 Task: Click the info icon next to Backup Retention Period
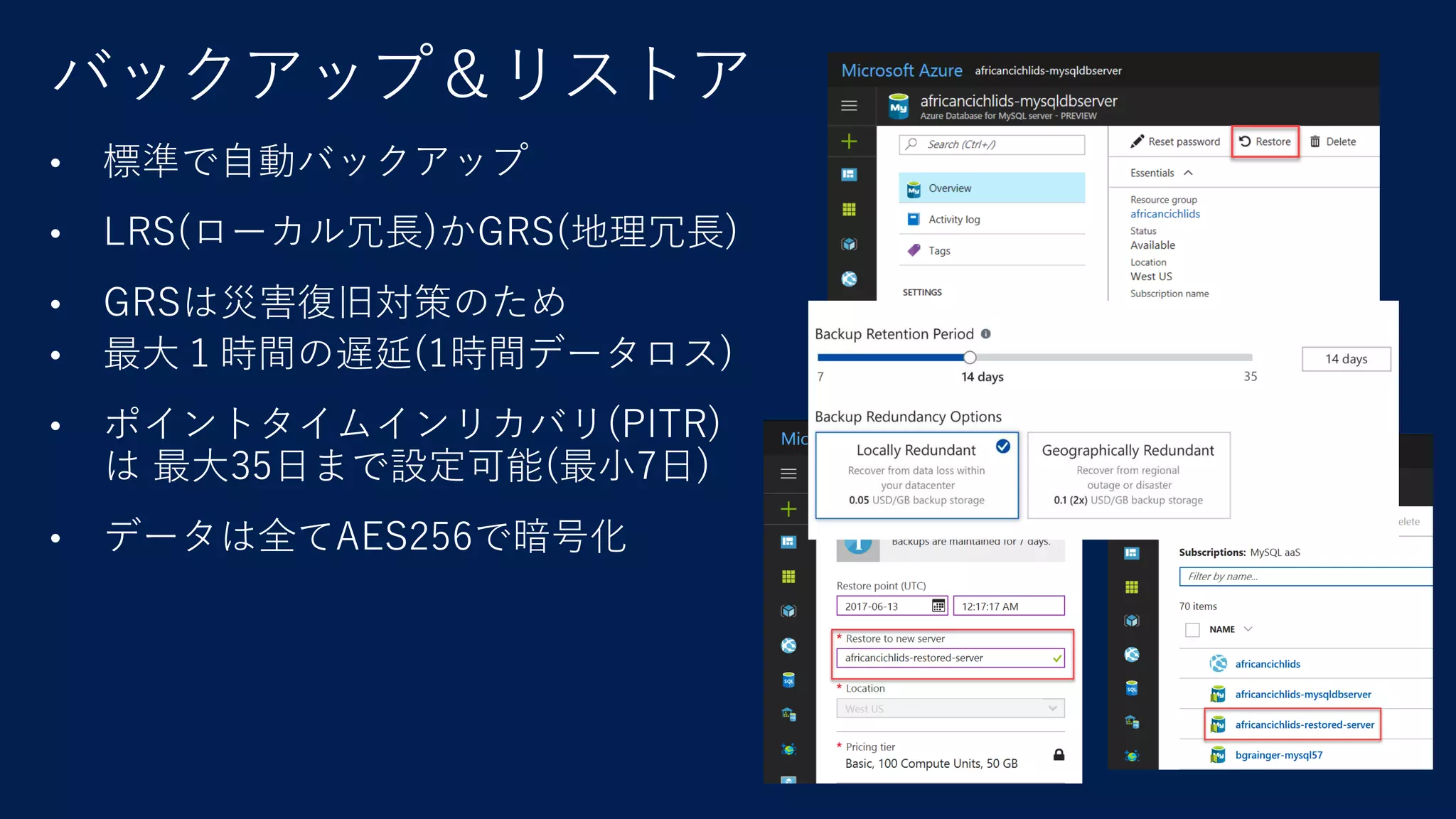[x=986, y=333]
